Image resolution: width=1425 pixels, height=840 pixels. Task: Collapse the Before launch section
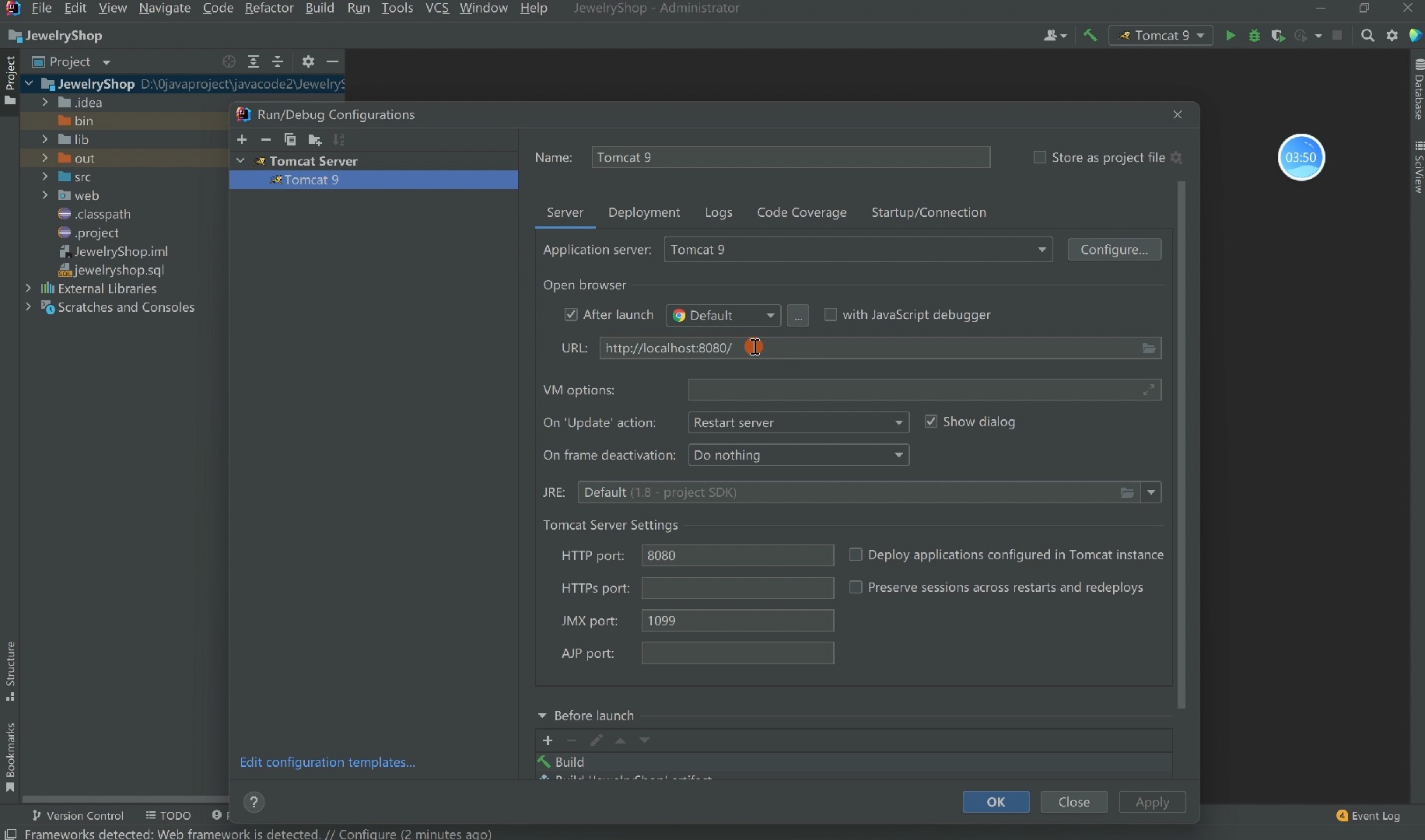[542, 716]
